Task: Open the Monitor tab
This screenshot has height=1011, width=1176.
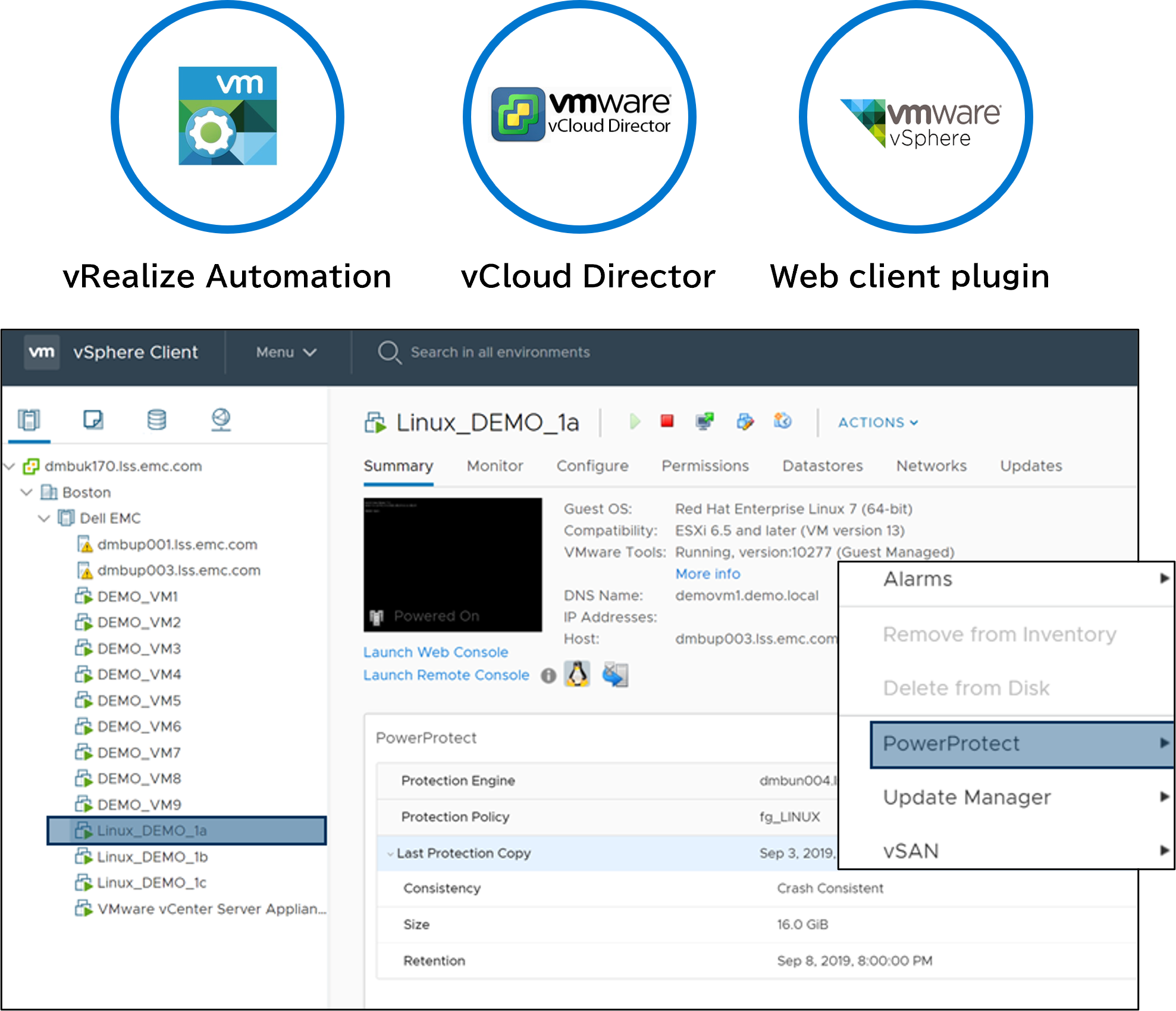Action: click(x=495, y=466)
